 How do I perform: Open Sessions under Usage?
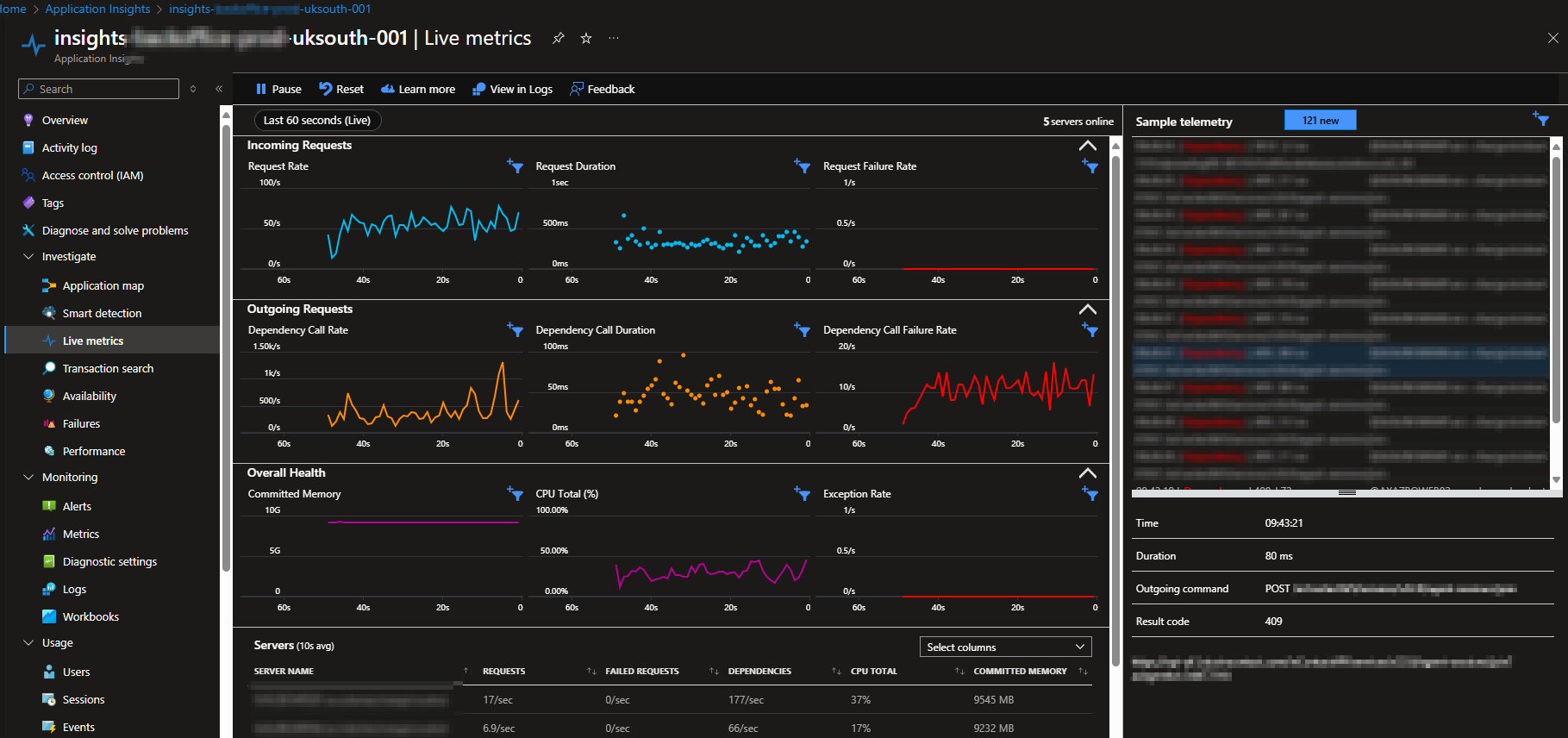[x=83, y=699]
